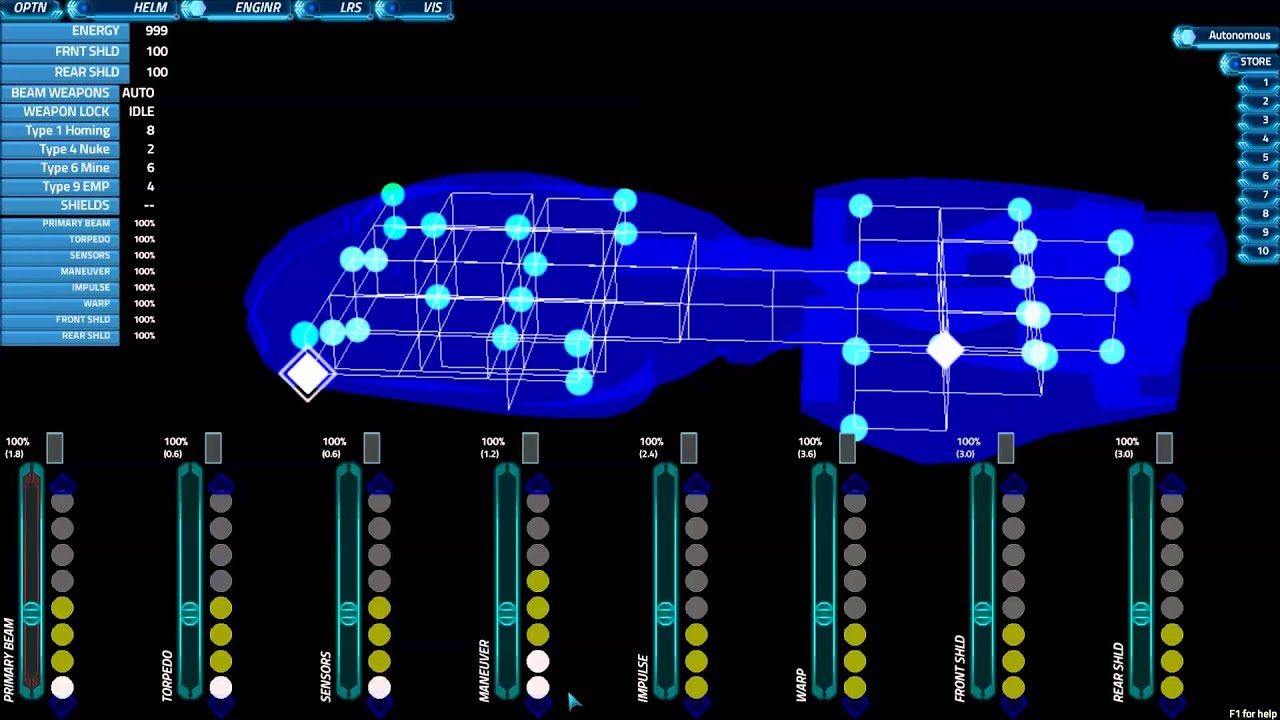Select the DAMCON team diamond at ship bow
Screen dimensions: 1280x720
(307, 374)
